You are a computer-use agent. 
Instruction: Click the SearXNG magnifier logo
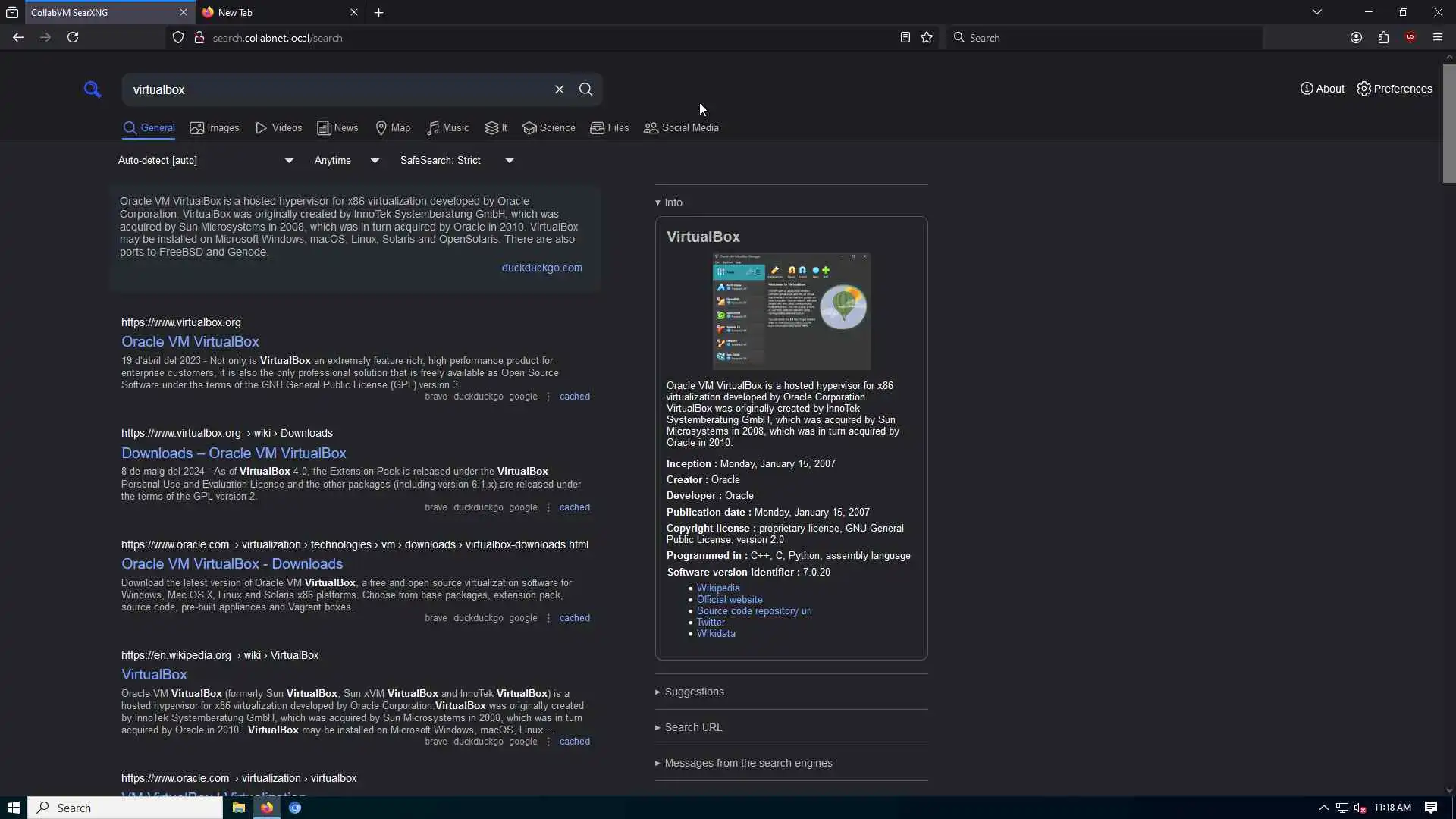point(93,89)
